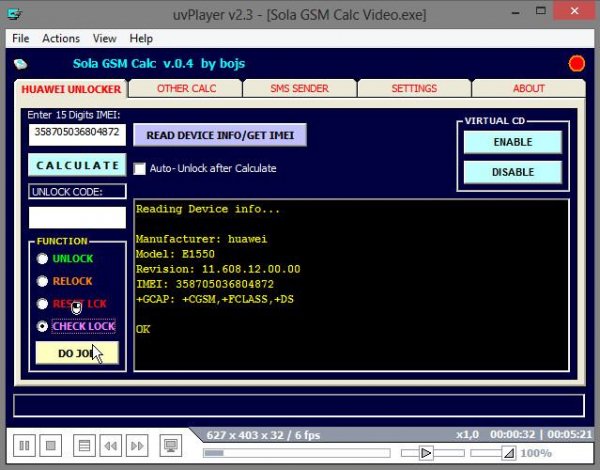This screenshot has height=470, width=600.
Task: Open the Actions menu
Action: tap(61, 38)
